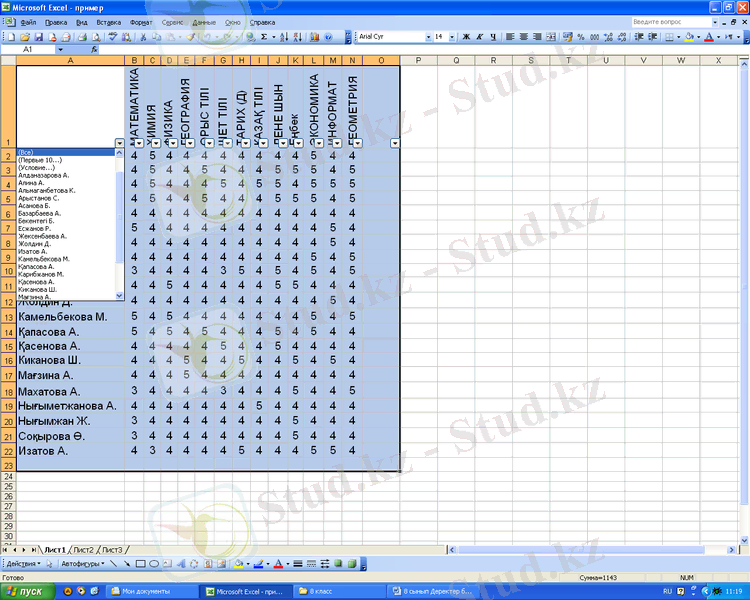Switch to the Лист2 sheet tab

pos(83,550)
